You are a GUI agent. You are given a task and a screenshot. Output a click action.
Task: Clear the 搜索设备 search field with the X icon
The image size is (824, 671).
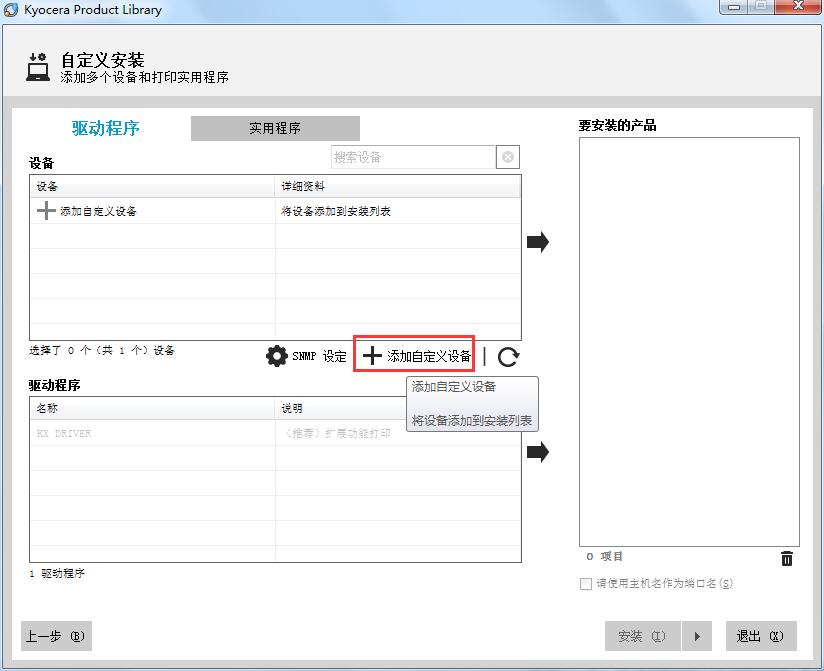coord(508,157)
